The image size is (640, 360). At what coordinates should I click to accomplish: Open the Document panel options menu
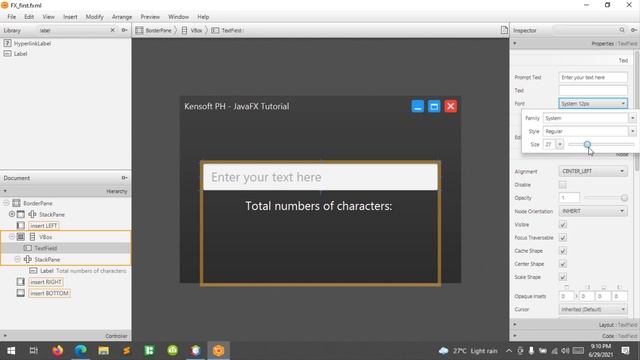[124, 178]
